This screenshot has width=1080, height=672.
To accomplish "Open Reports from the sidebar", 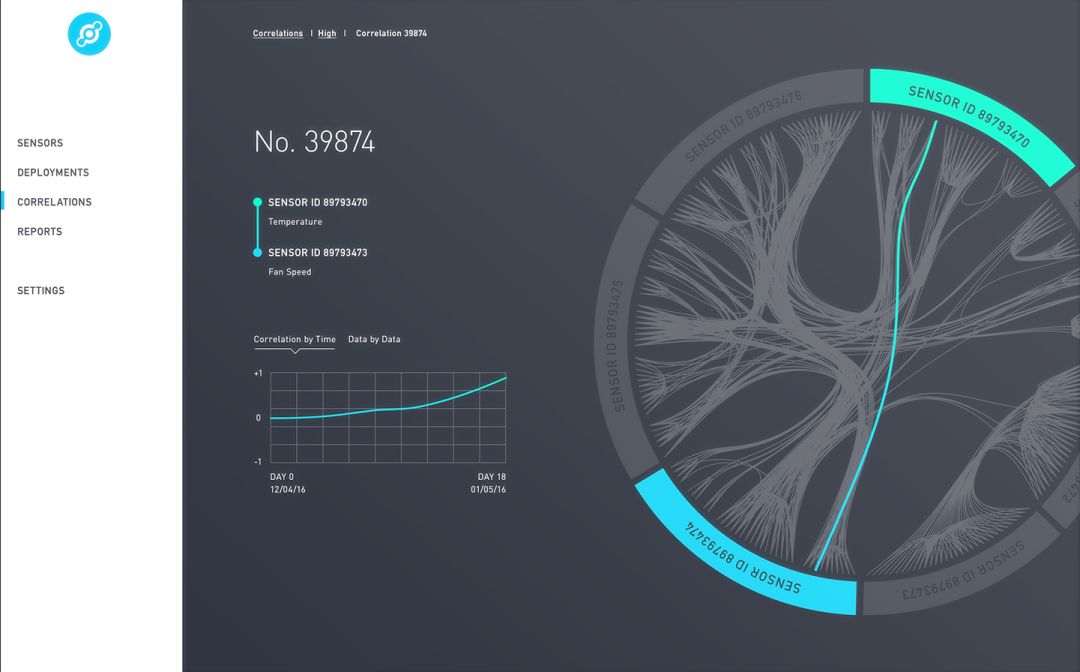I will click(40, 232).
